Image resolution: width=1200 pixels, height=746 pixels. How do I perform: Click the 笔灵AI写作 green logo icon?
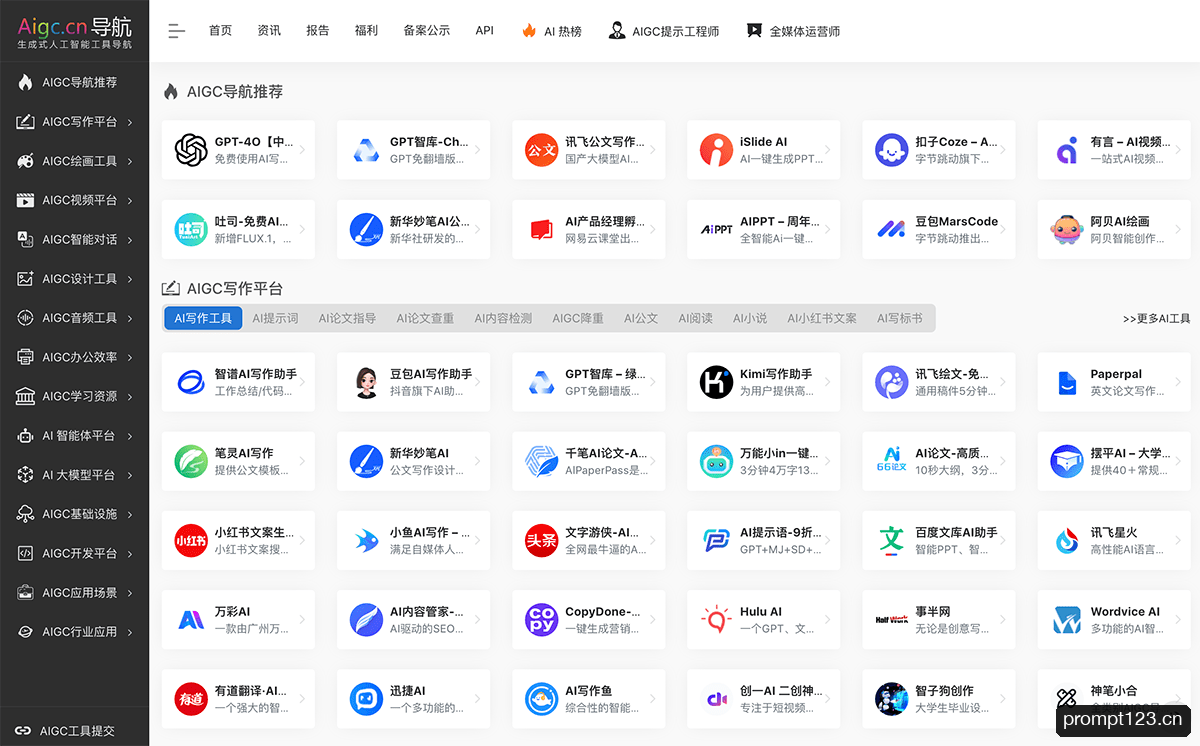(x=191, y=461)
